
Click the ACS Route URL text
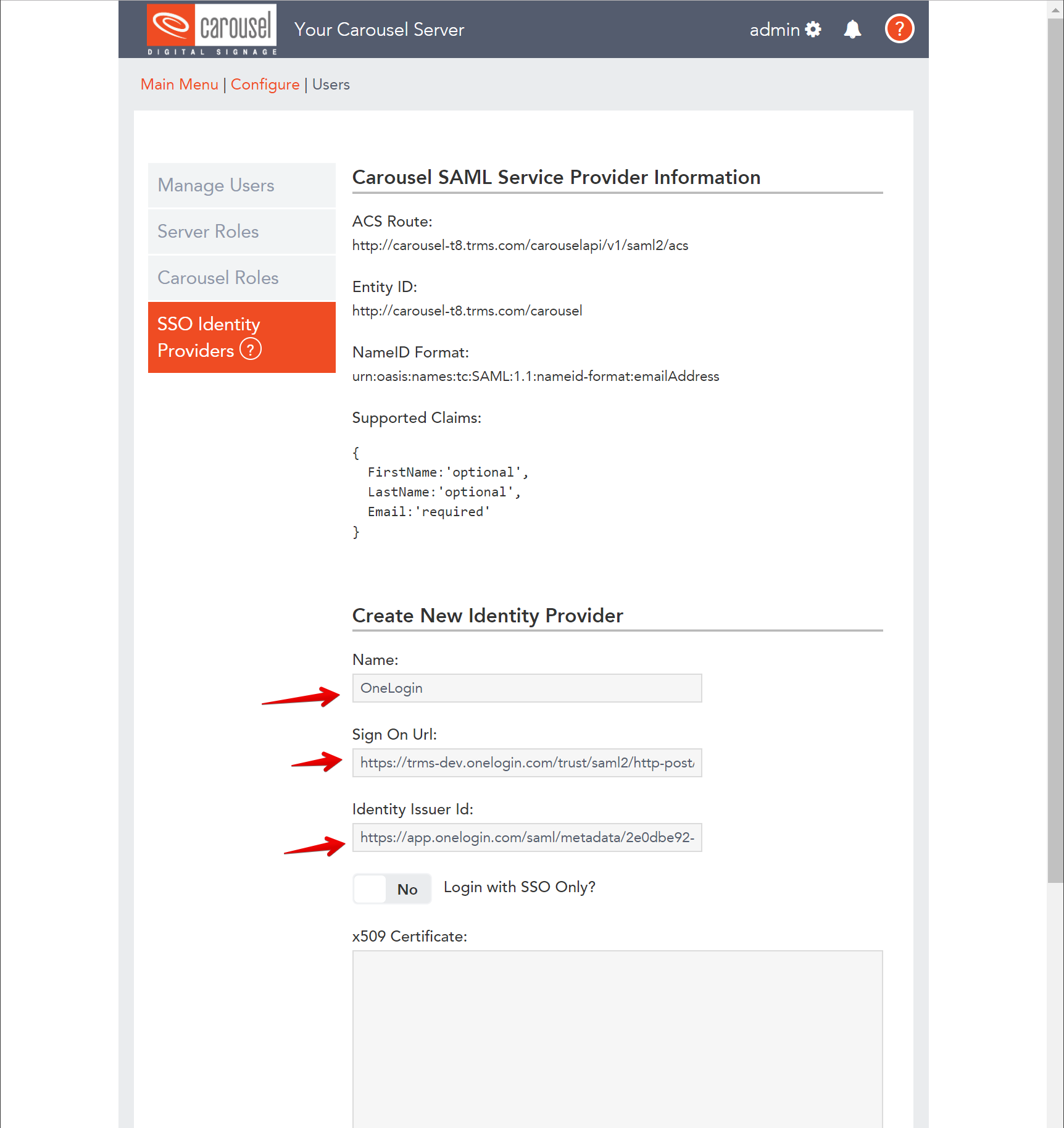coord(520,246)
